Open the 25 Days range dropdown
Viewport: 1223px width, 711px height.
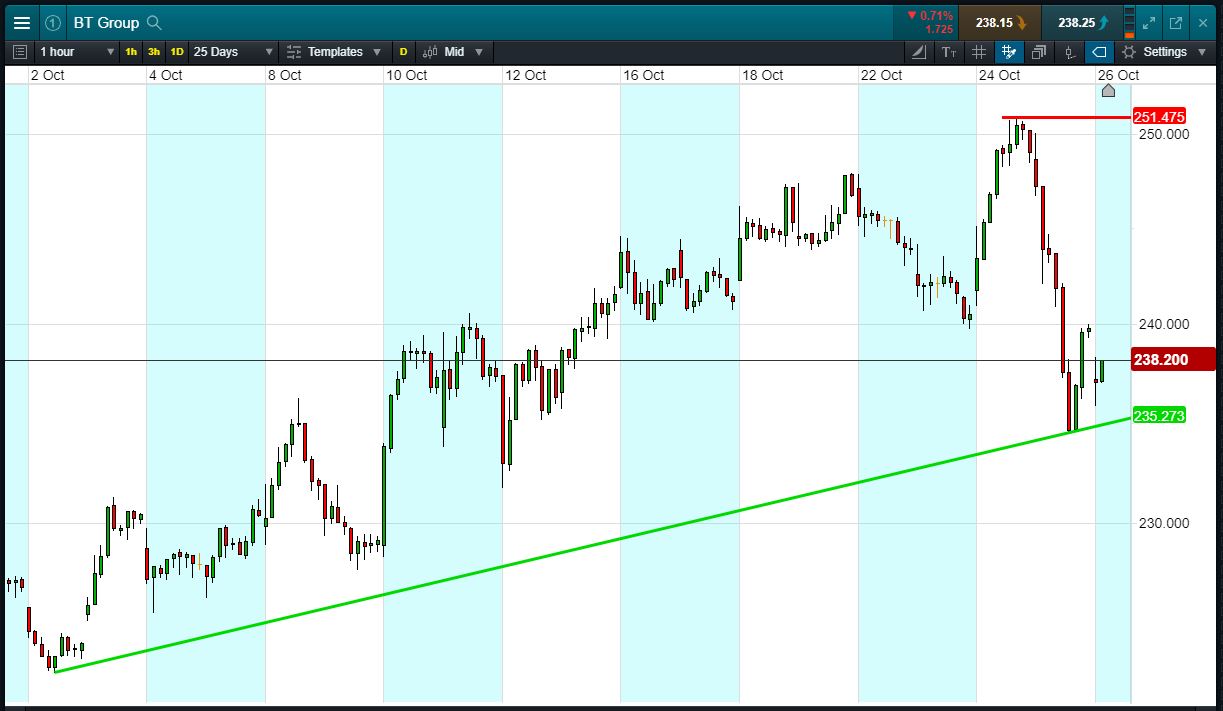[x=234, y=51]
